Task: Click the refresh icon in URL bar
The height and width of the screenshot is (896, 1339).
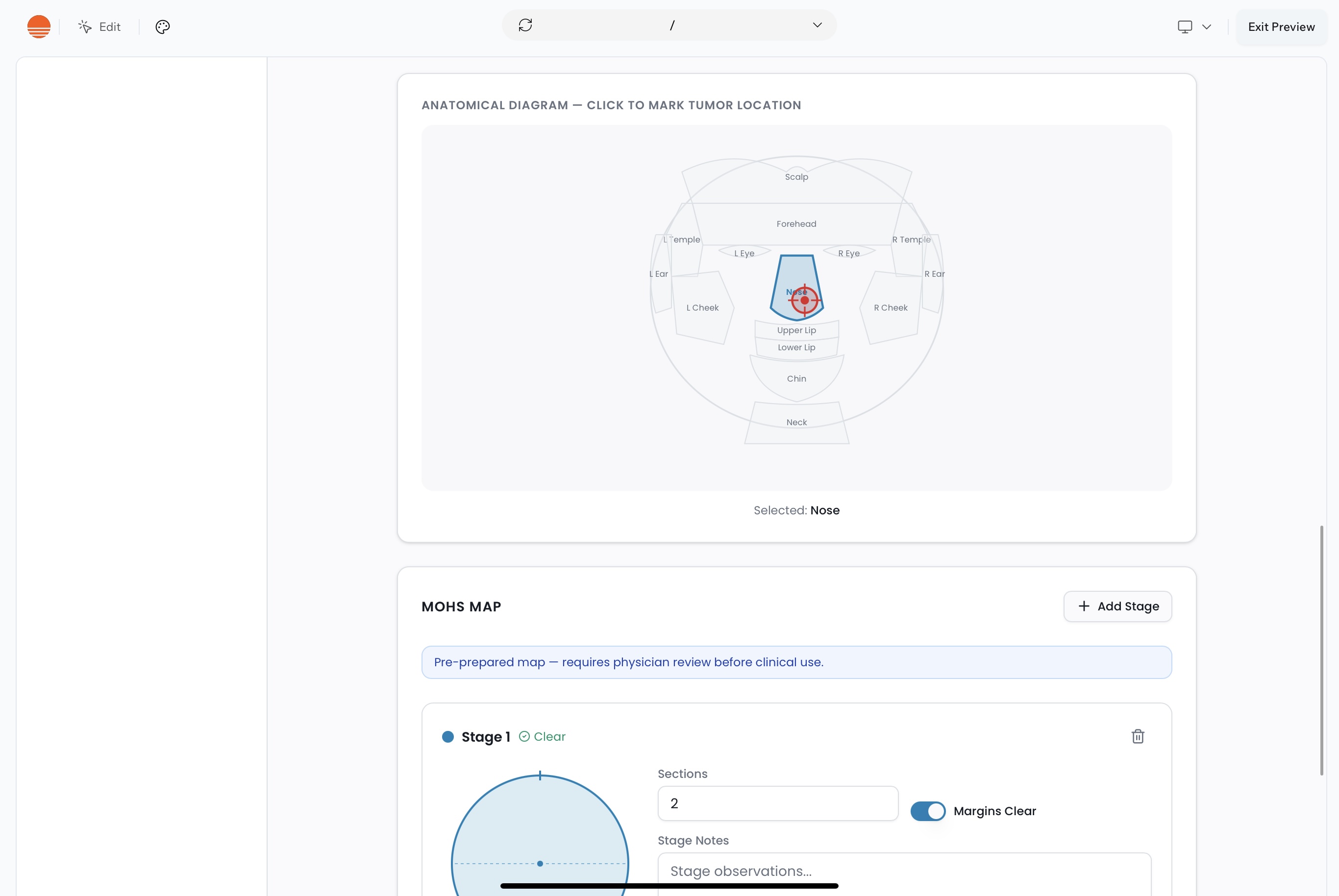Action: click(x=525, y=25)
